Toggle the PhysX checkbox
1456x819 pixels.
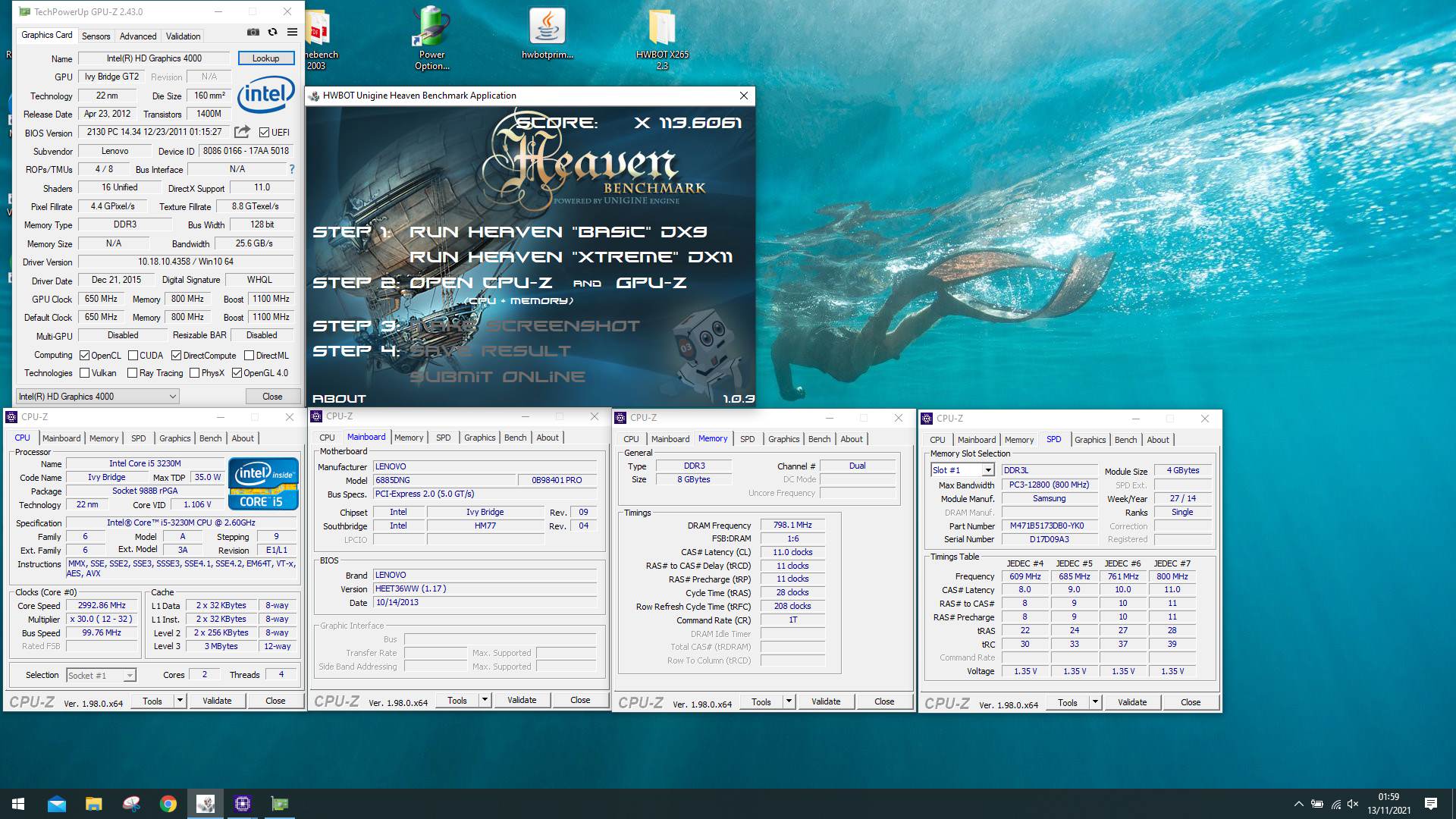point(195,373)
